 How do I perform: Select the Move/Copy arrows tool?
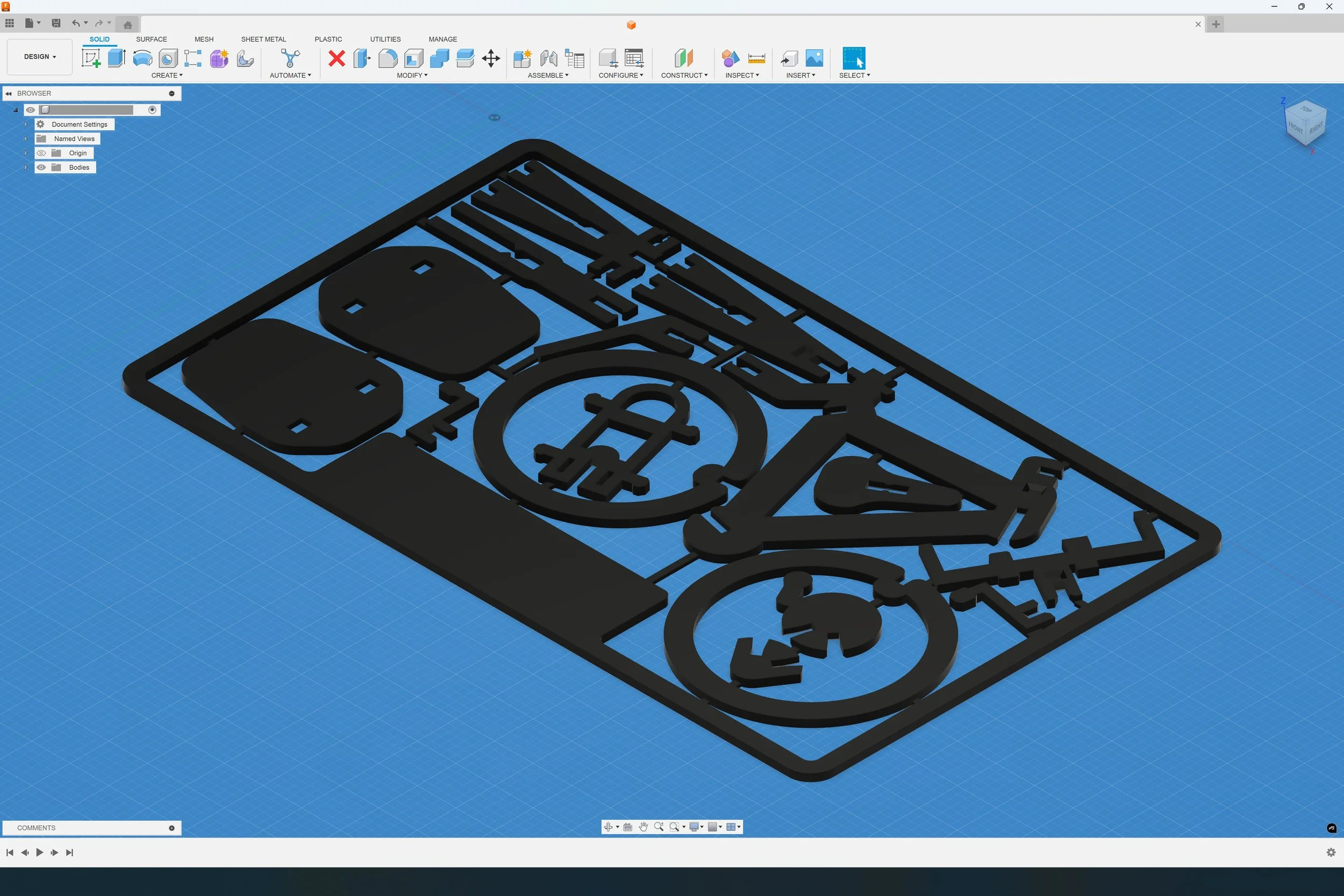[491, 58]
